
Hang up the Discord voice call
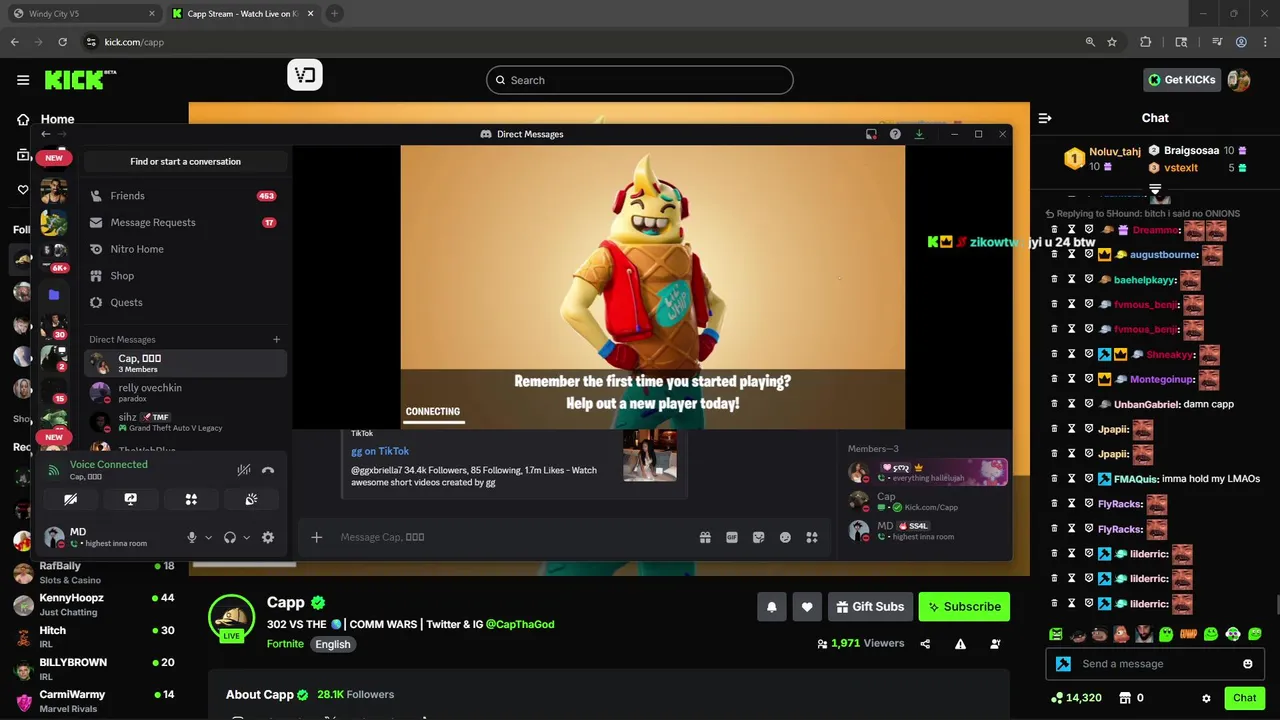pyautogui.click(x=268, y=470)
